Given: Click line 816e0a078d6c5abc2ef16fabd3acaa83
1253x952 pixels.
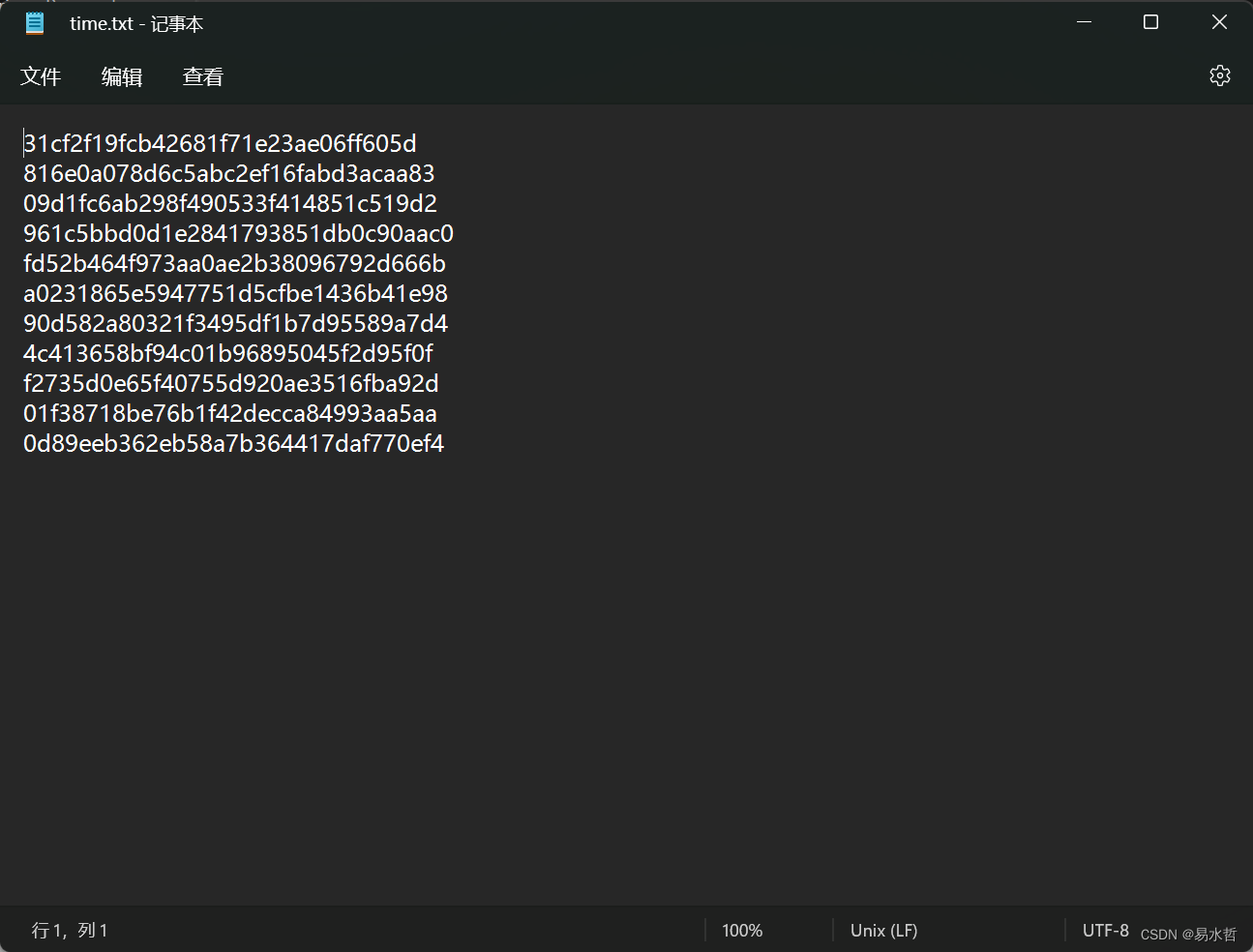Looking at the screenshot, I should pyautogui.click(x=229, y=173).
